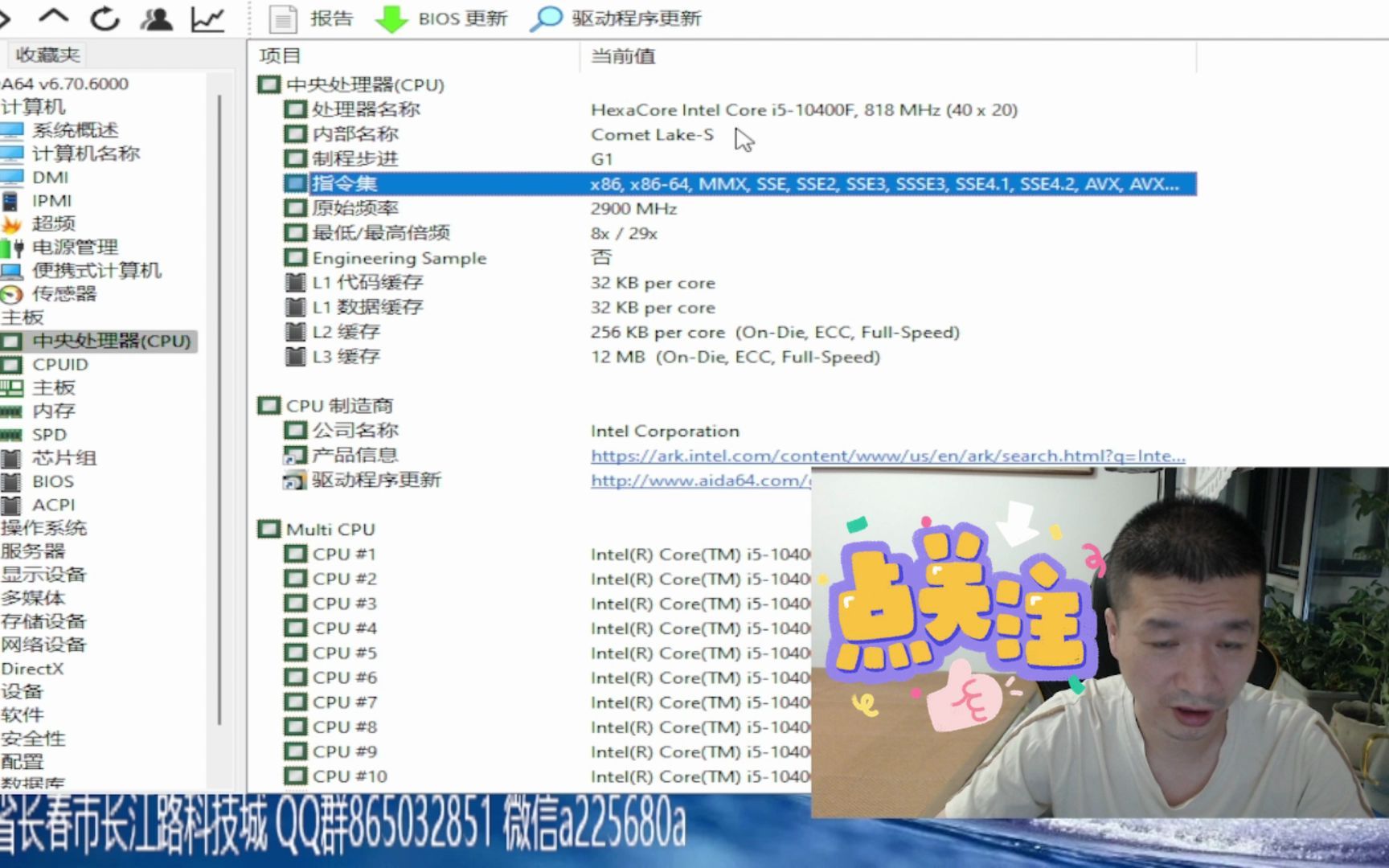Select DMI tree item

50,177
